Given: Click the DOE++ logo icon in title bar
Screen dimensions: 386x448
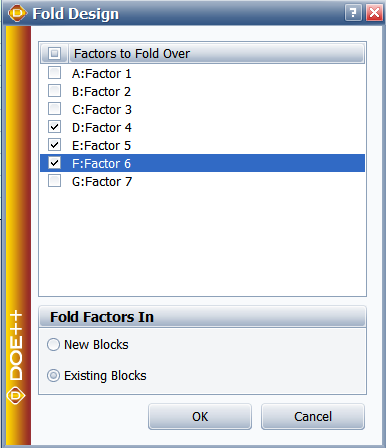Looking at the screenshot, I should tap(17, 13).
